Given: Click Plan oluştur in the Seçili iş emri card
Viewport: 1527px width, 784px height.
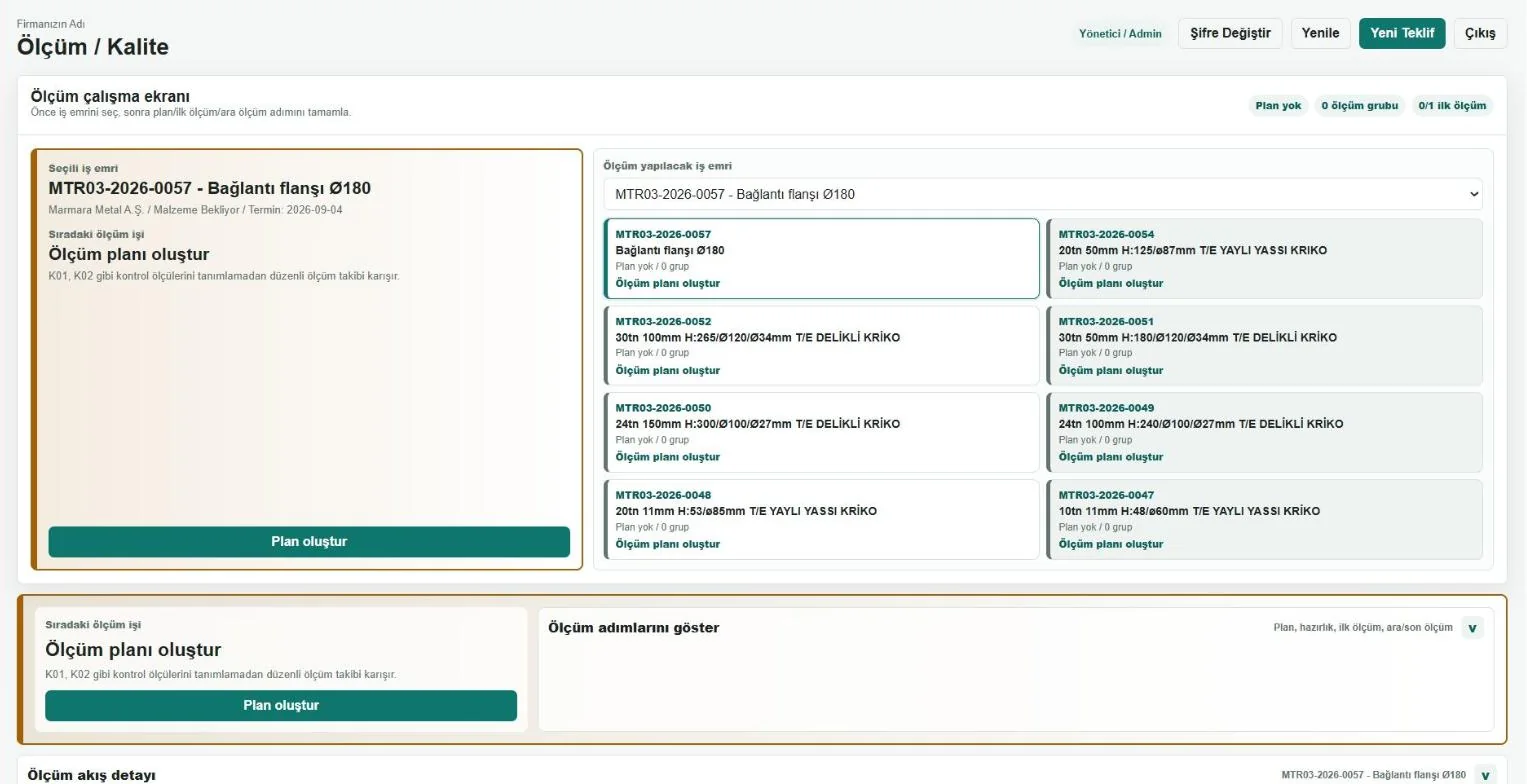Looking at the screenshot, I should point(309,542).
